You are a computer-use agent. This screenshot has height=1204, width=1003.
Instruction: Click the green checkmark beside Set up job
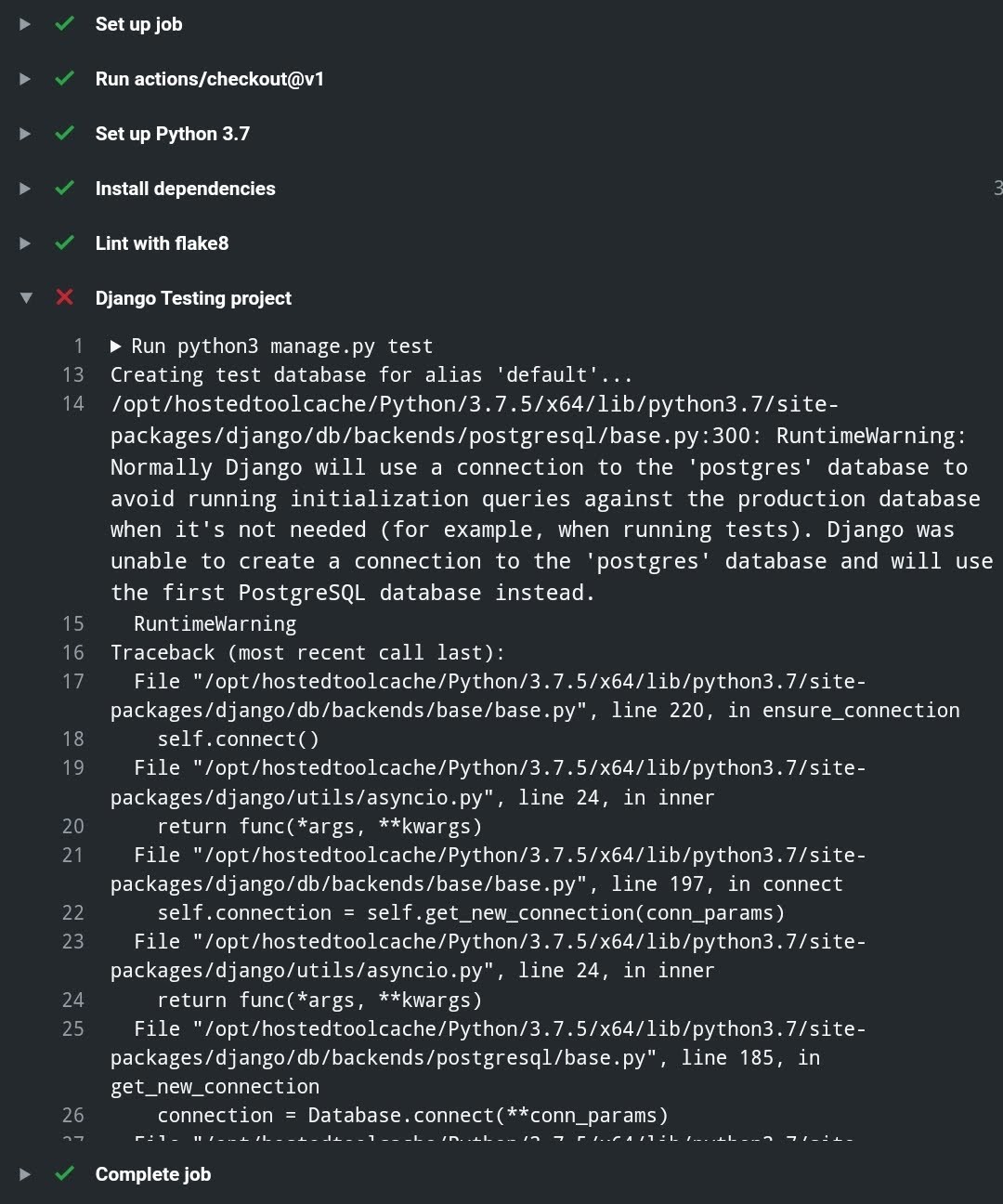pyautogui.click(x=64, y=24)
